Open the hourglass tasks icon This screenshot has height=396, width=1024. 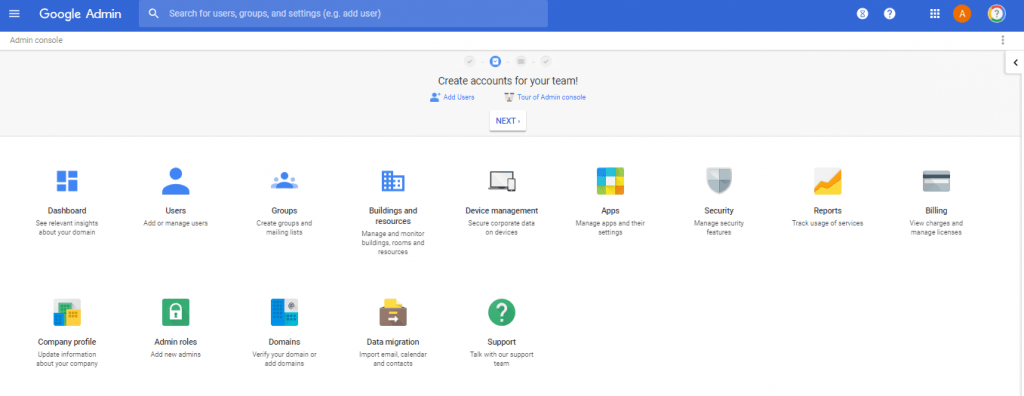tap(863, 14)
